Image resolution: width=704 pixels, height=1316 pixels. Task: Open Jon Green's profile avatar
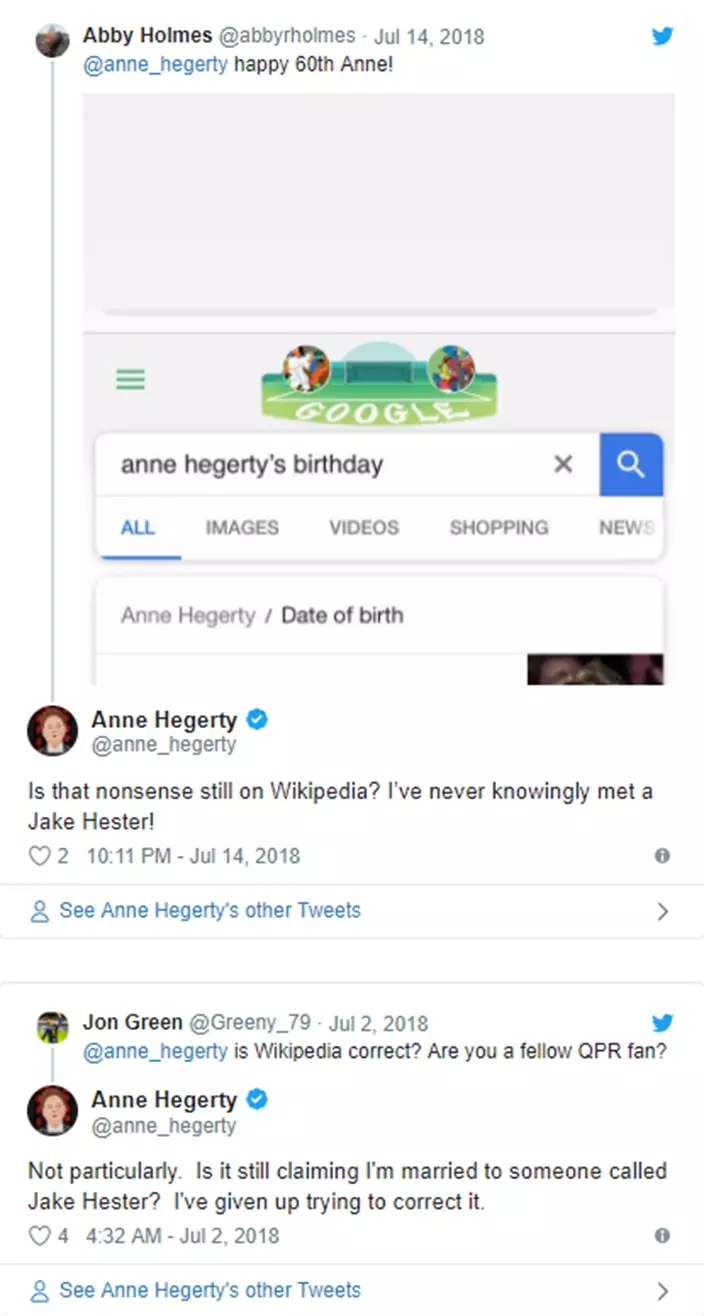click(x=52, y=1026)
